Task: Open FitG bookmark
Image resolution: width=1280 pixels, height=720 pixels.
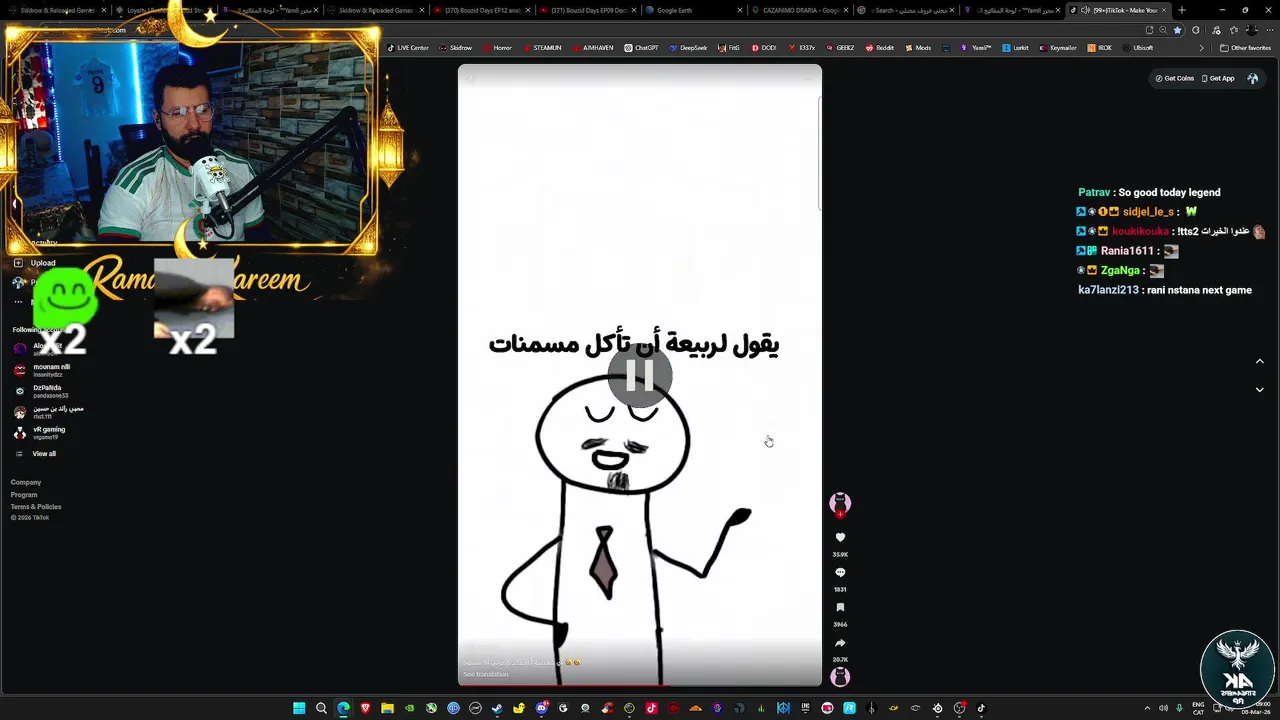Action: (x=729, y=48)
